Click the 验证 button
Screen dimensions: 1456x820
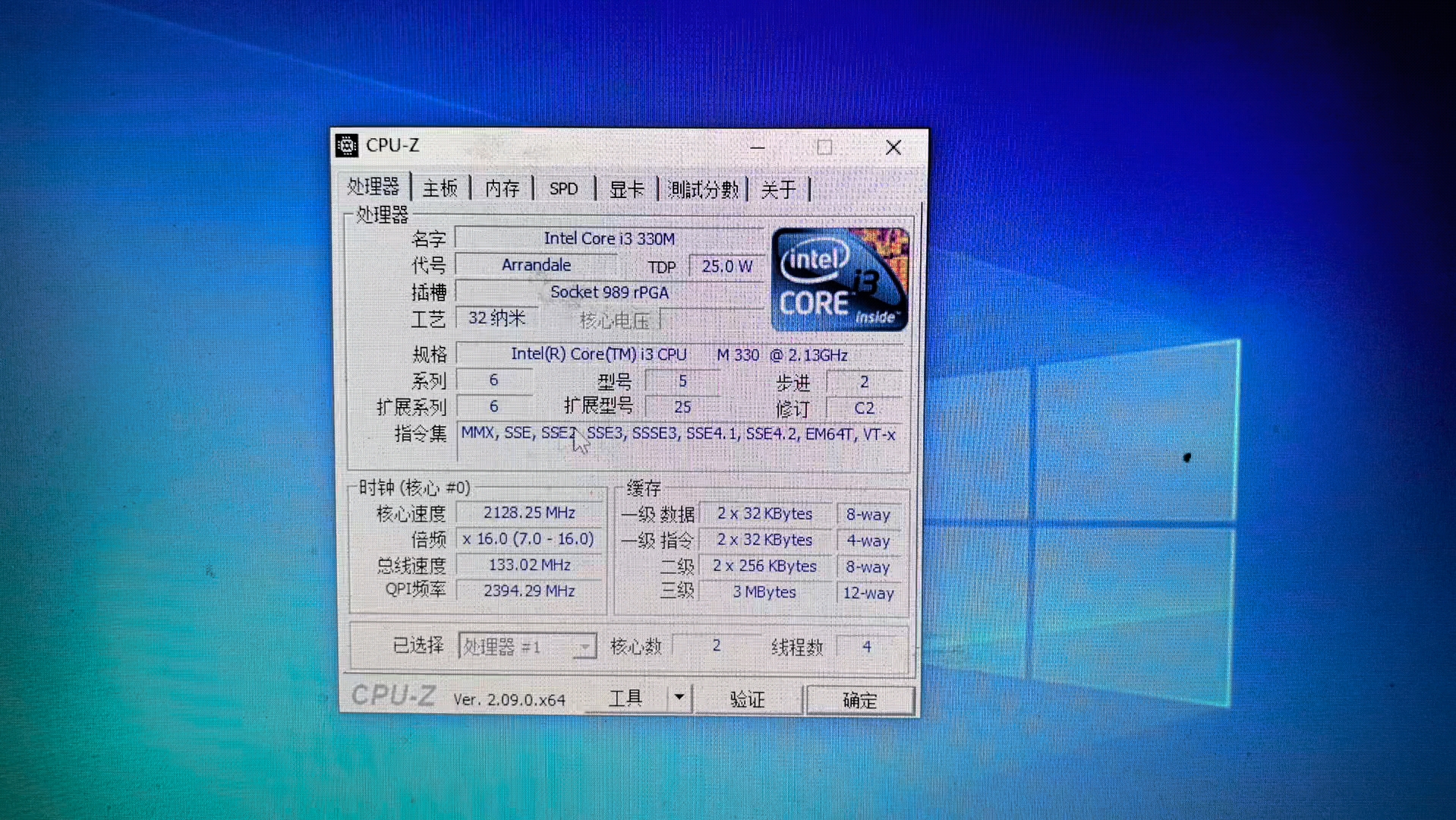pos(747,699)
